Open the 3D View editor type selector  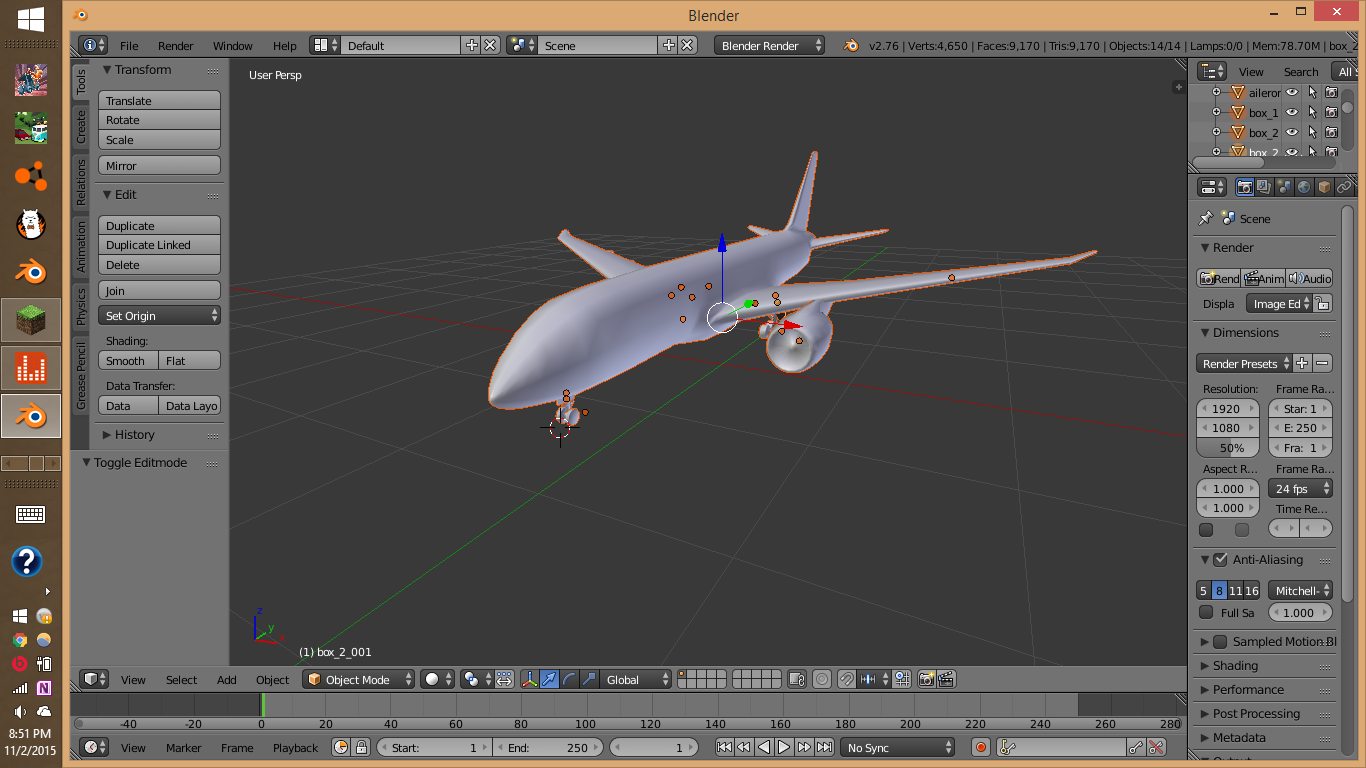point(94,679)
